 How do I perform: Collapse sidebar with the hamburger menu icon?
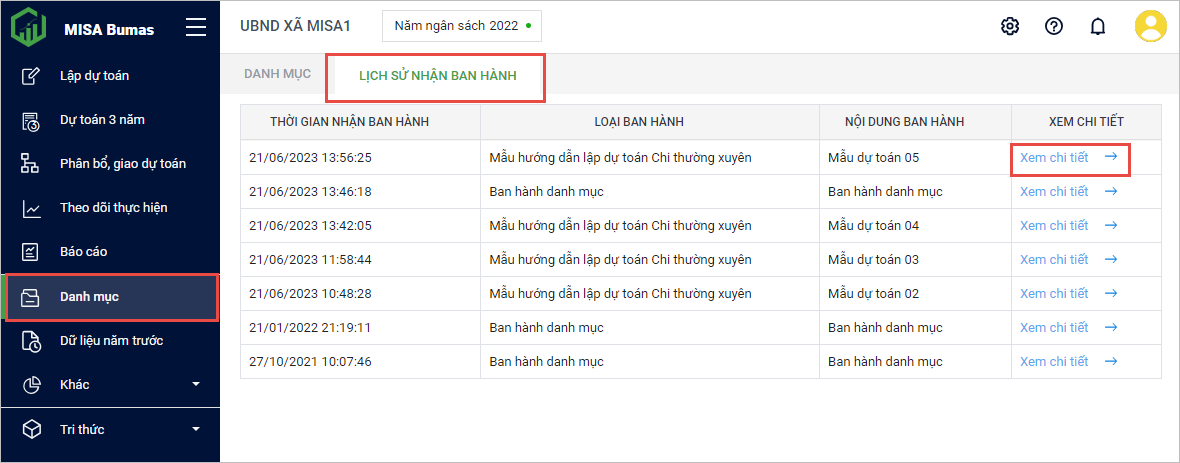pyautogui.click(x=196, y=28)
